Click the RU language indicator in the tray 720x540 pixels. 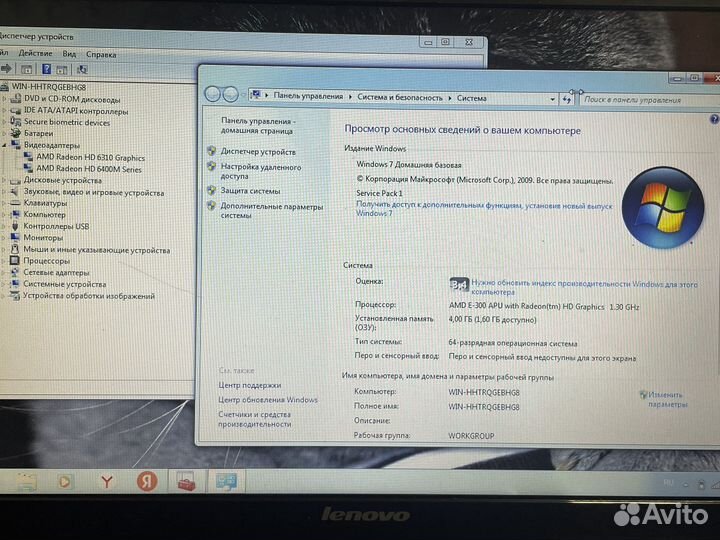(668, 483)
